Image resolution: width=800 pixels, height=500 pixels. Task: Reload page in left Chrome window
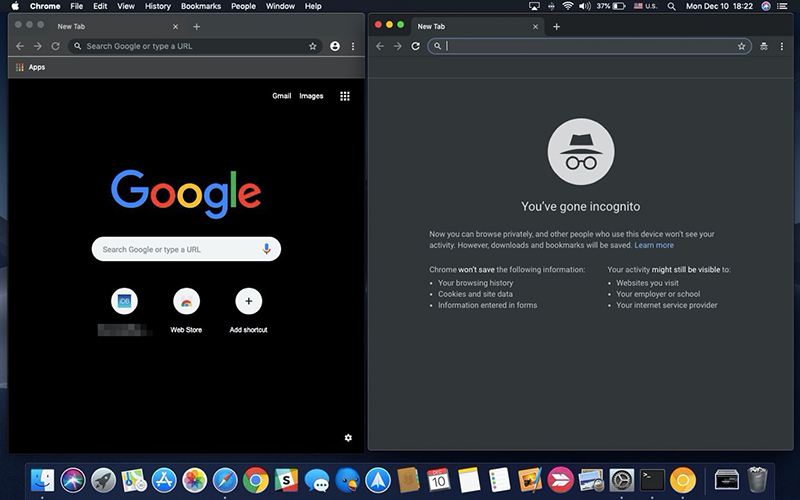coord(55,46)
